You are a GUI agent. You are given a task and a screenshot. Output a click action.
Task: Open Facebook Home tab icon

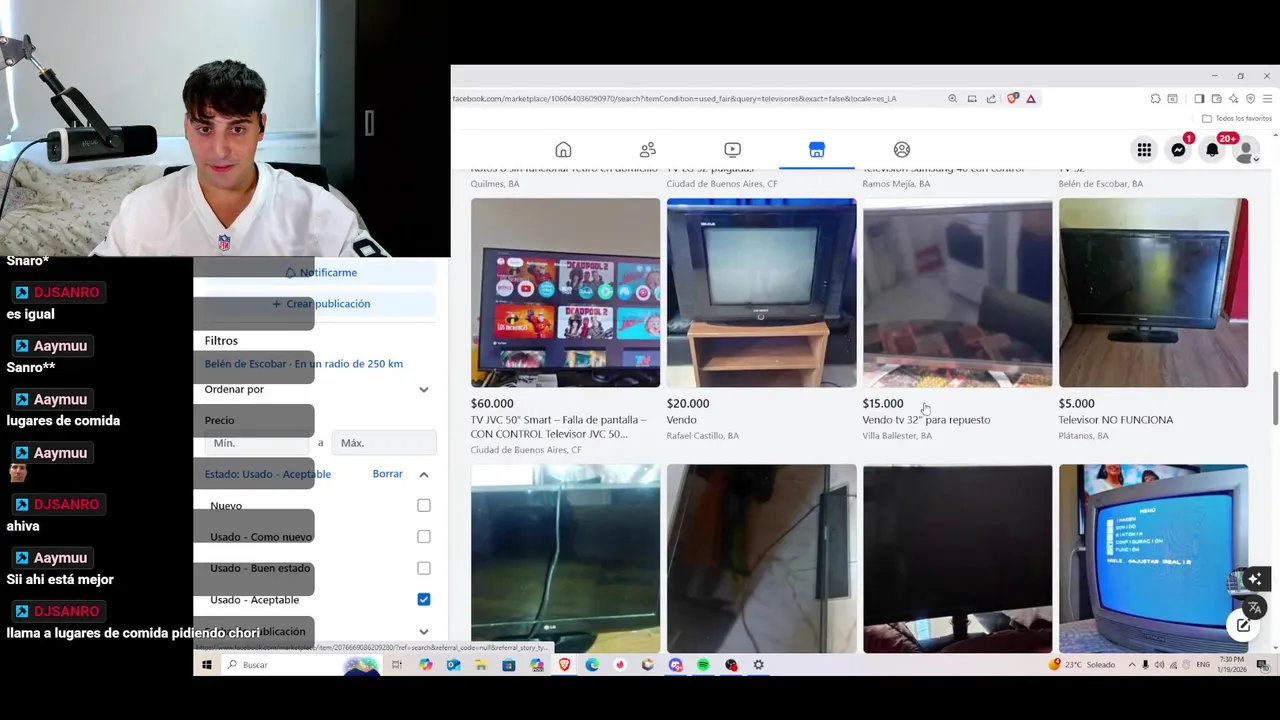563,150
